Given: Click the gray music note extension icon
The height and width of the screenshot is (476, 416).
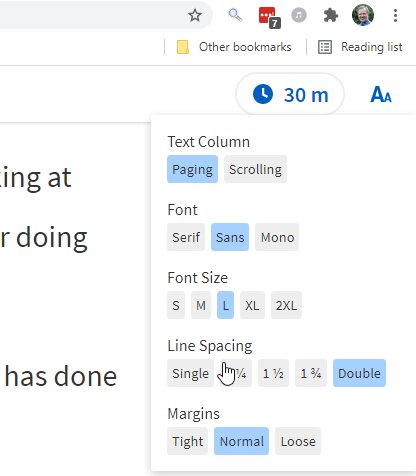Looking at the screenshot, I should (299, 15).
